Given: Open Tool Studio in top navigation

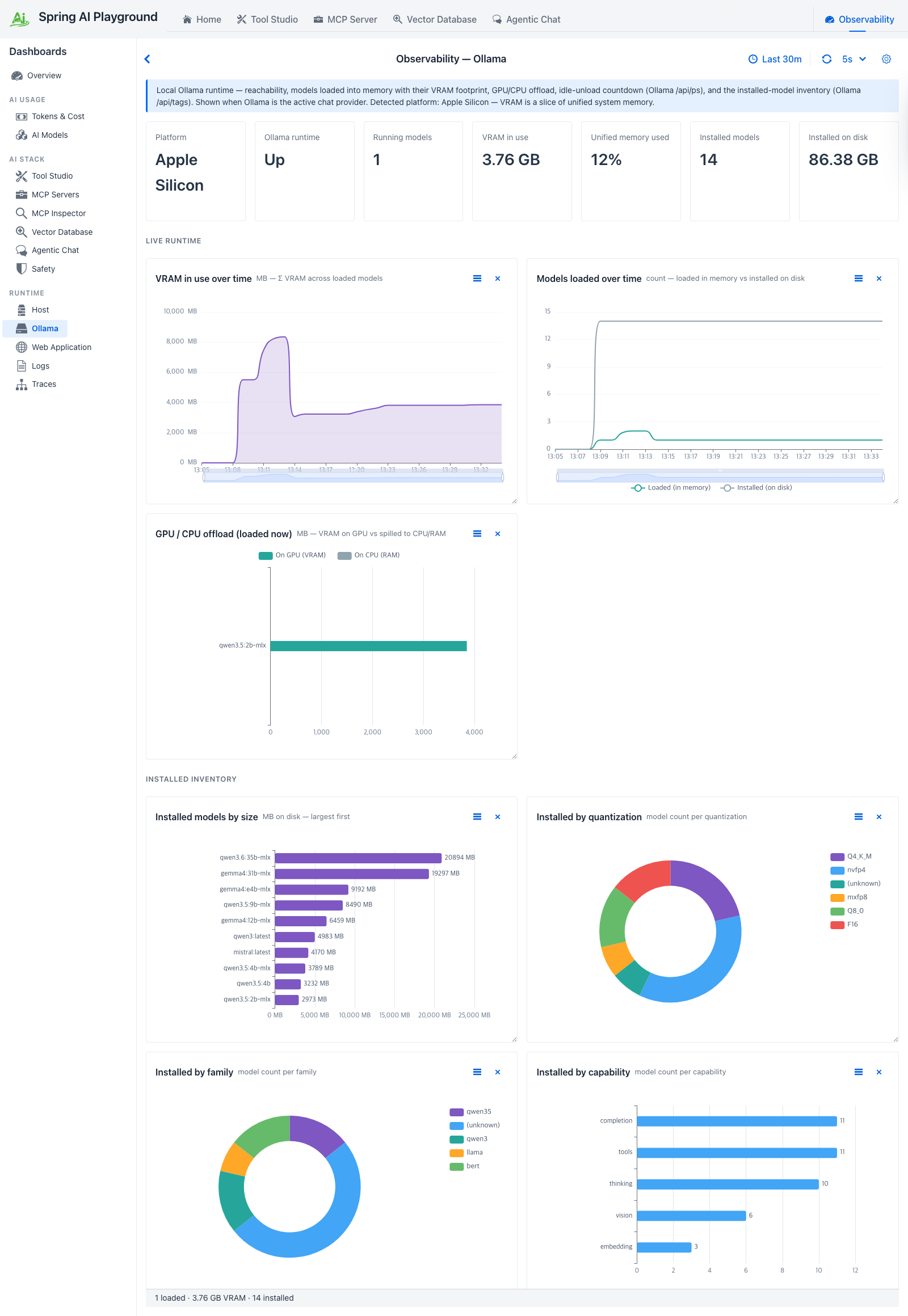Looking at the screenshot, I should [267, 19].
